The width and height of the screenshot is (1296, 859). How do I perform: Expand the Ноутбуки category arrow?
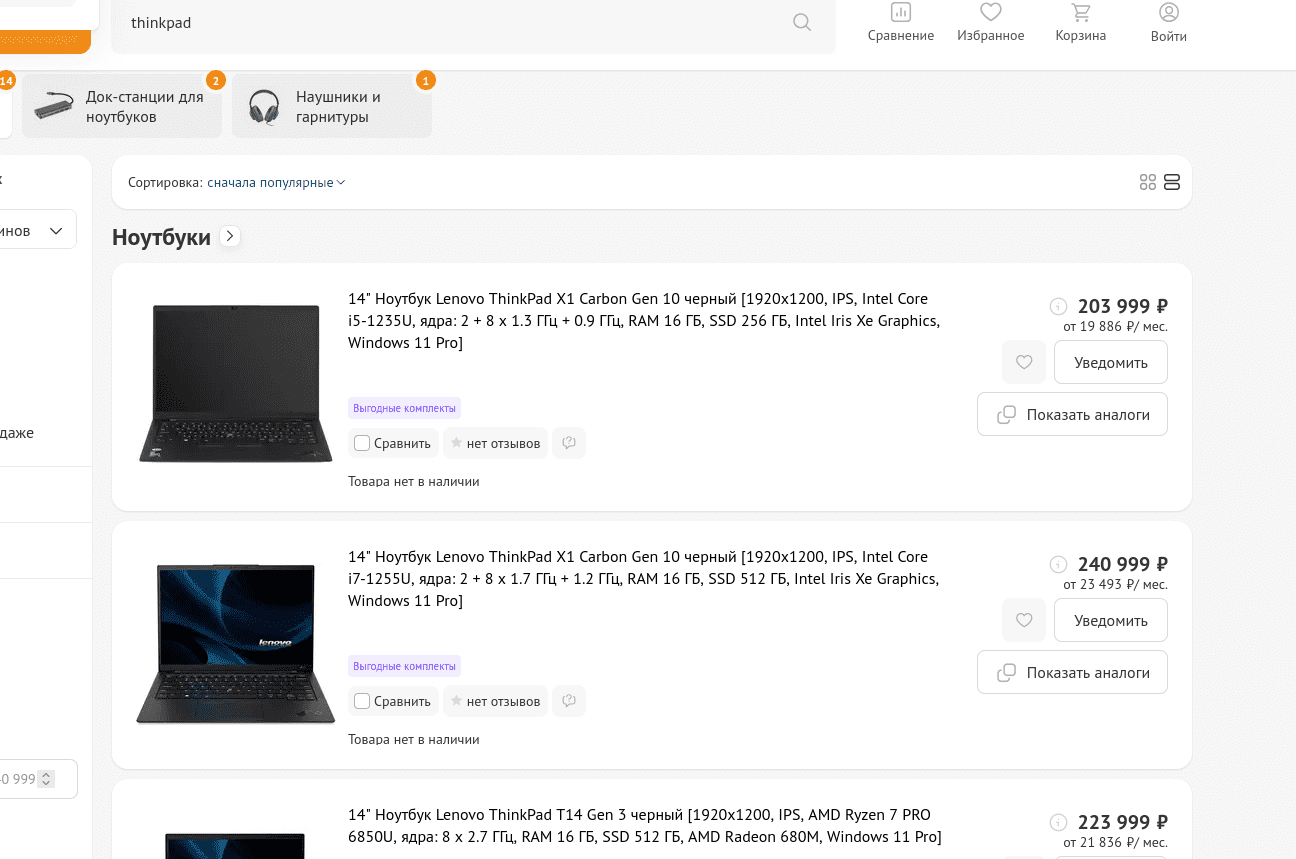(230, 237)
